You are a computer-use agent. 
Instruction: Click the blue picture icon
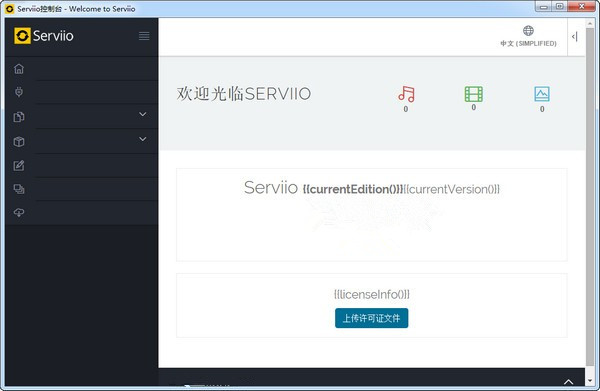(x=542, y=94)
